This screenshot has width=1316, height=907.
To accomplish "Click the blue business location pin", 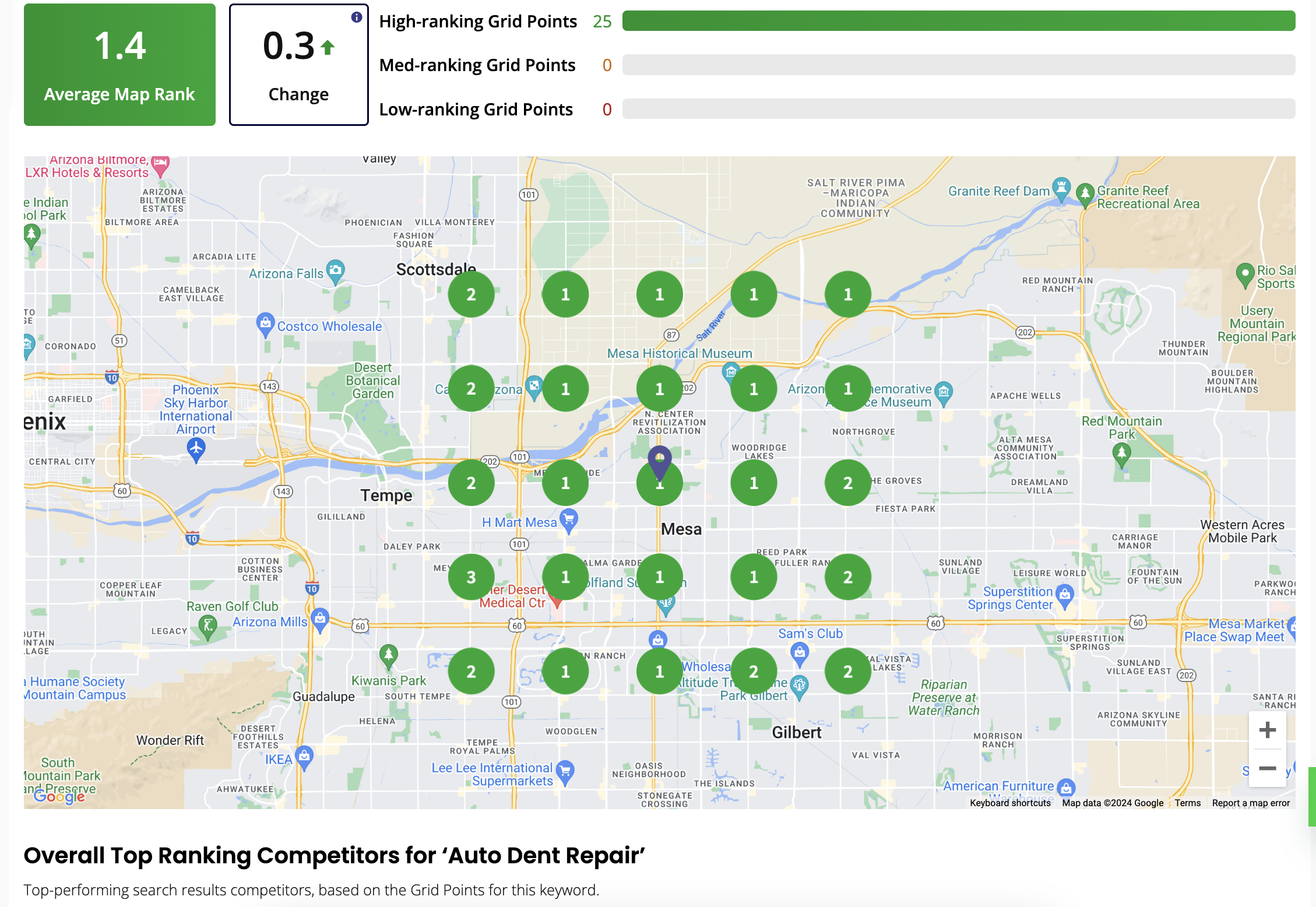I will pyautogui.click(x=660, y=460).
